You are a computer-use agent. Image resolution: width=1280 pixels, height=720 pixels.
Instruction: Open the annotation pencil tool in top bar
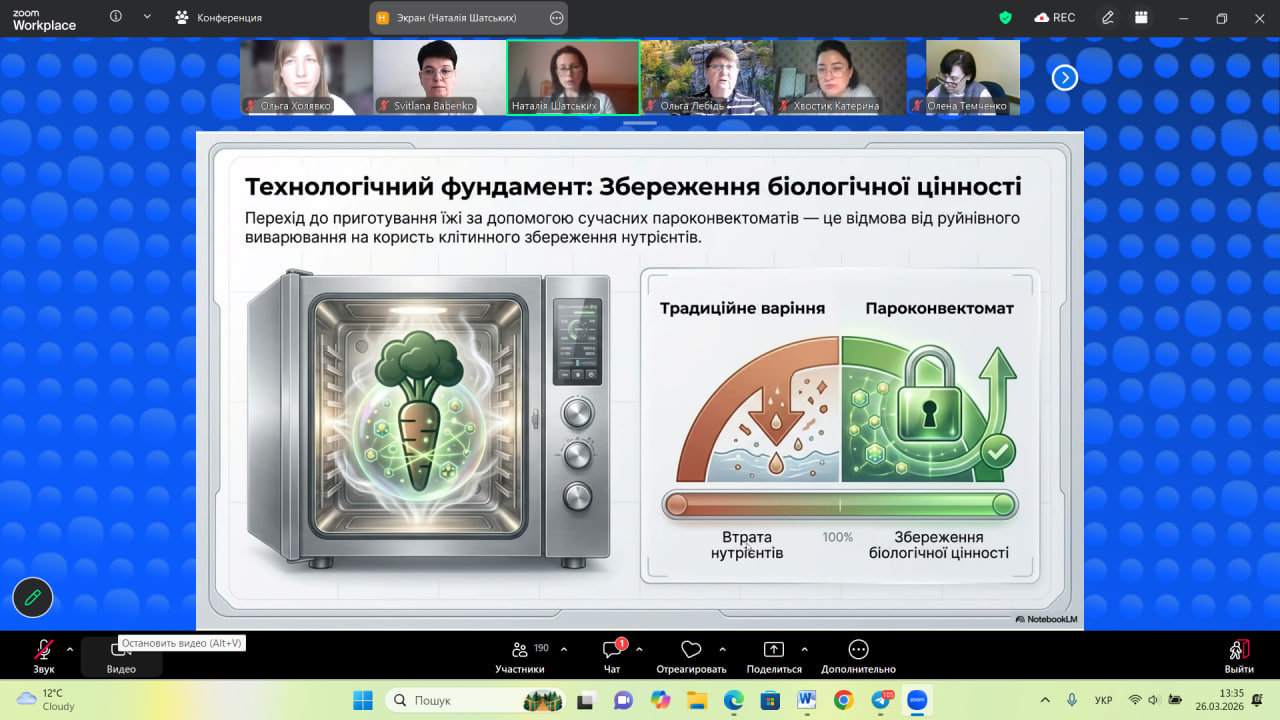click(1108, 18)
